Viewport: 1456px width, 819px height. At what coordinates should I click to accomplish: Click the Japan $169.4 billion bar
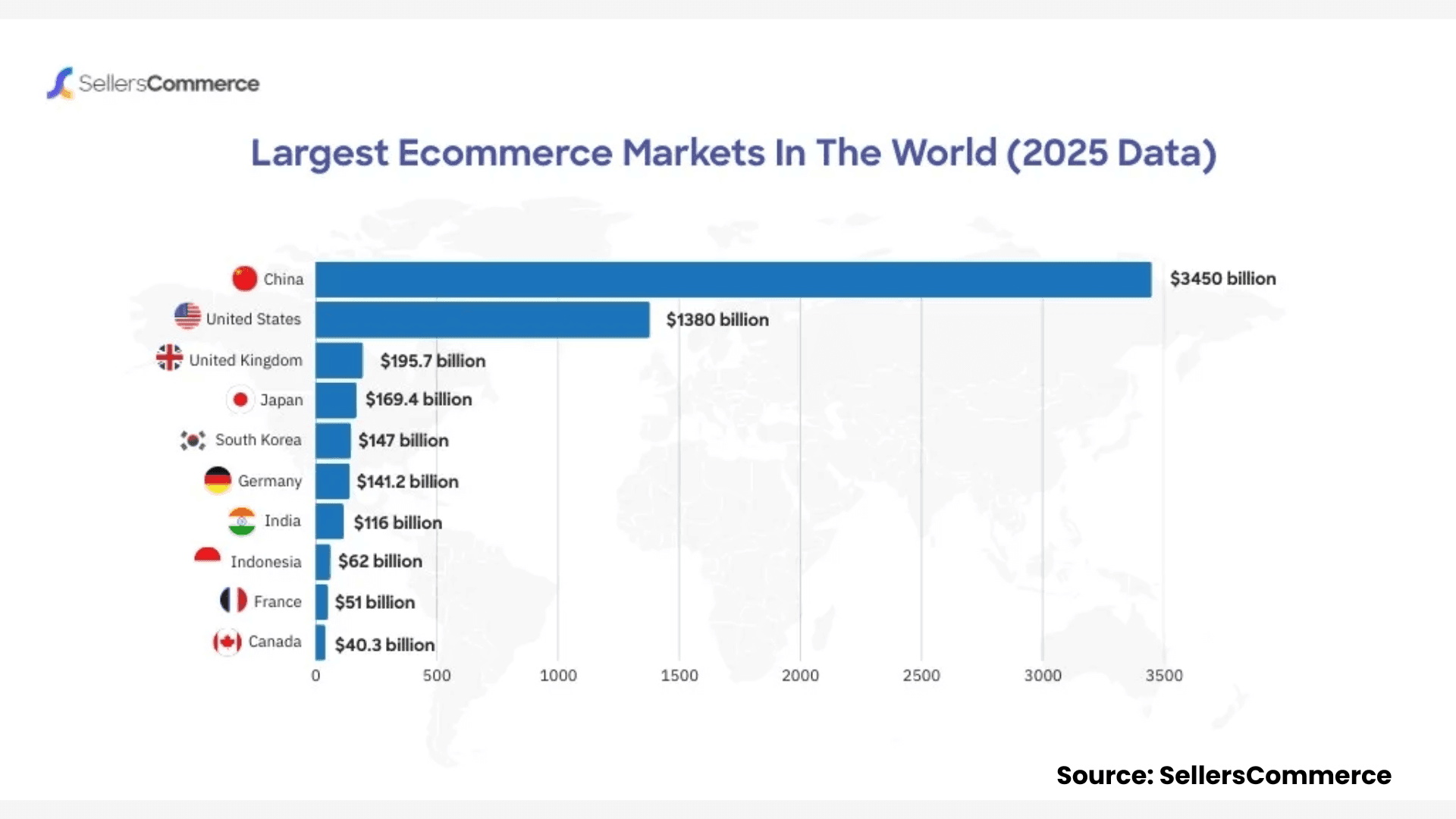pos(336,400)
